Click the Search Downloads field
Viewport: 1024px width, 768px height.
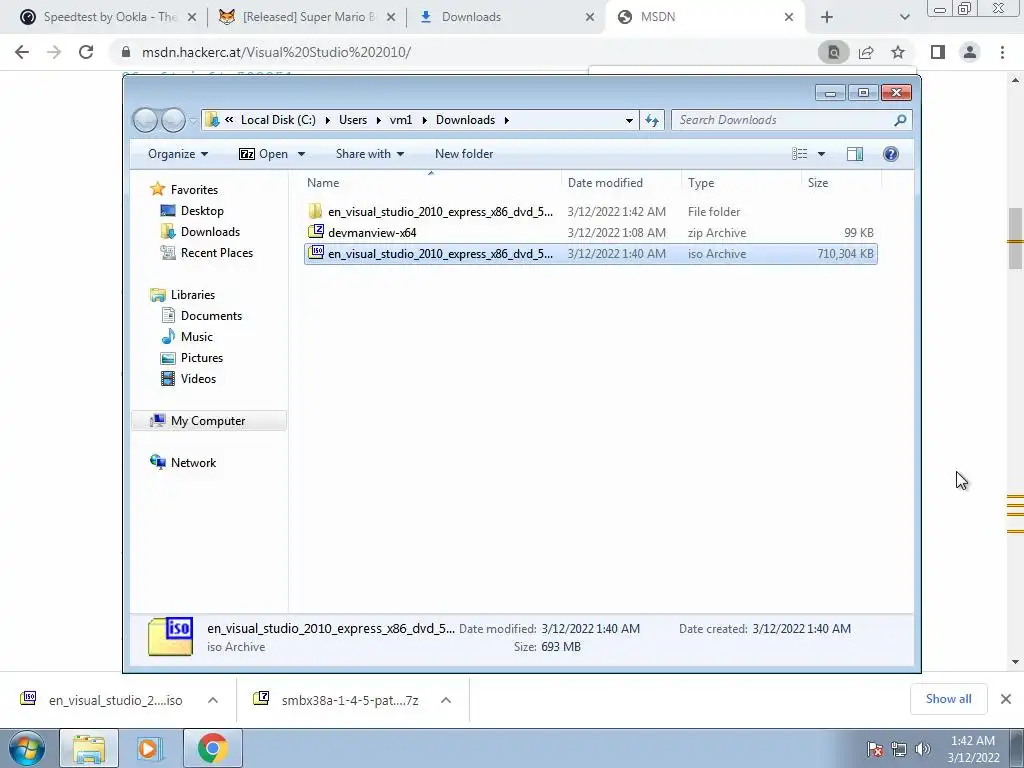point(792,120)
